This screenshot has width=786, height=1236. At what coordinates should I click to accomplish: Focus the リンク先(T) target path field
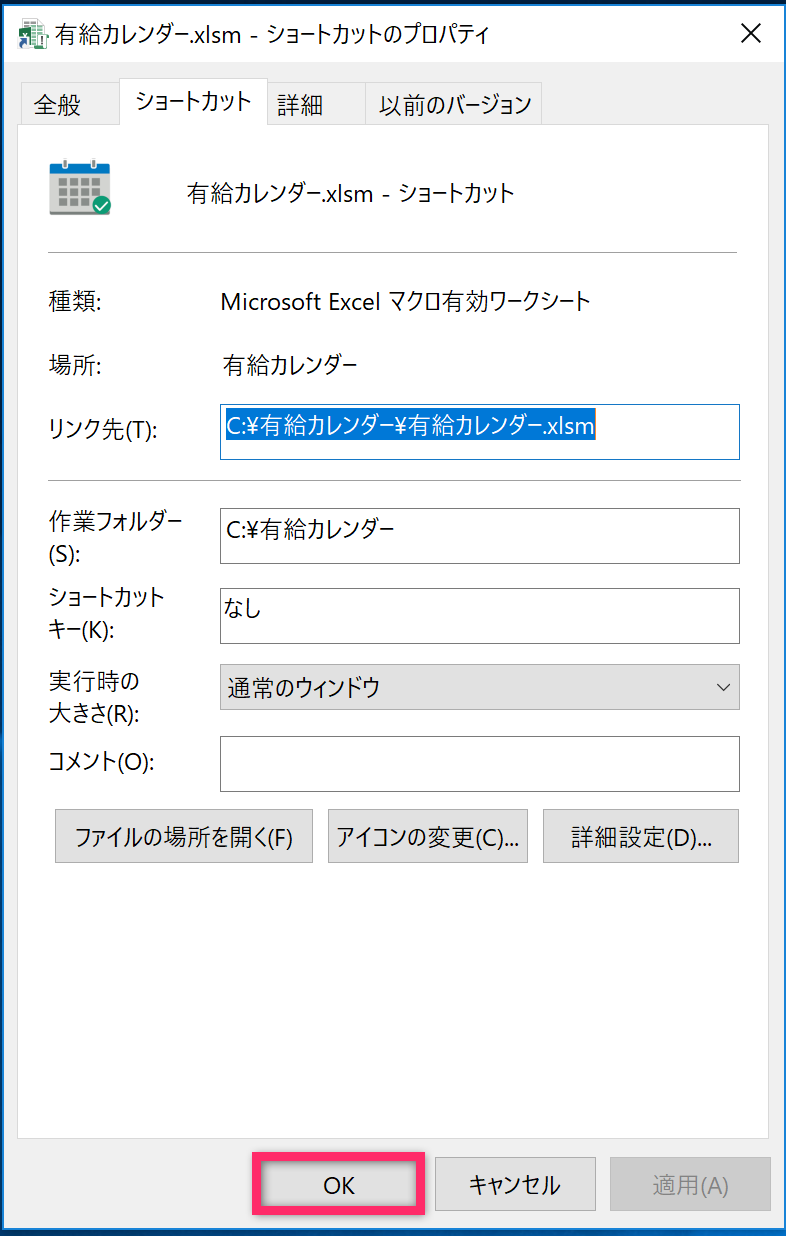tap(479, 432)
